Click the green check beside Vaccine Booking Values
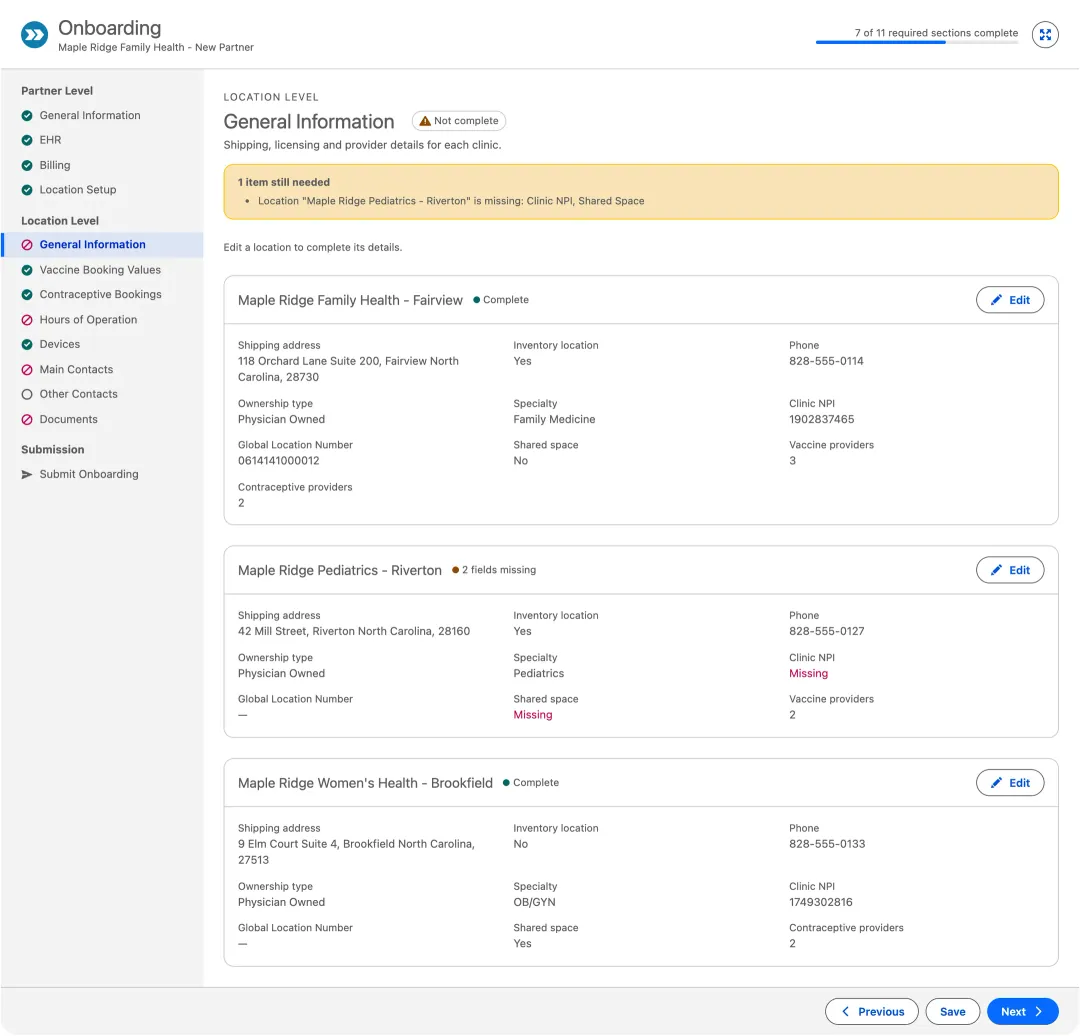Image resolution: width=1080 pixels, height=1036 pixels. (27, 270)
